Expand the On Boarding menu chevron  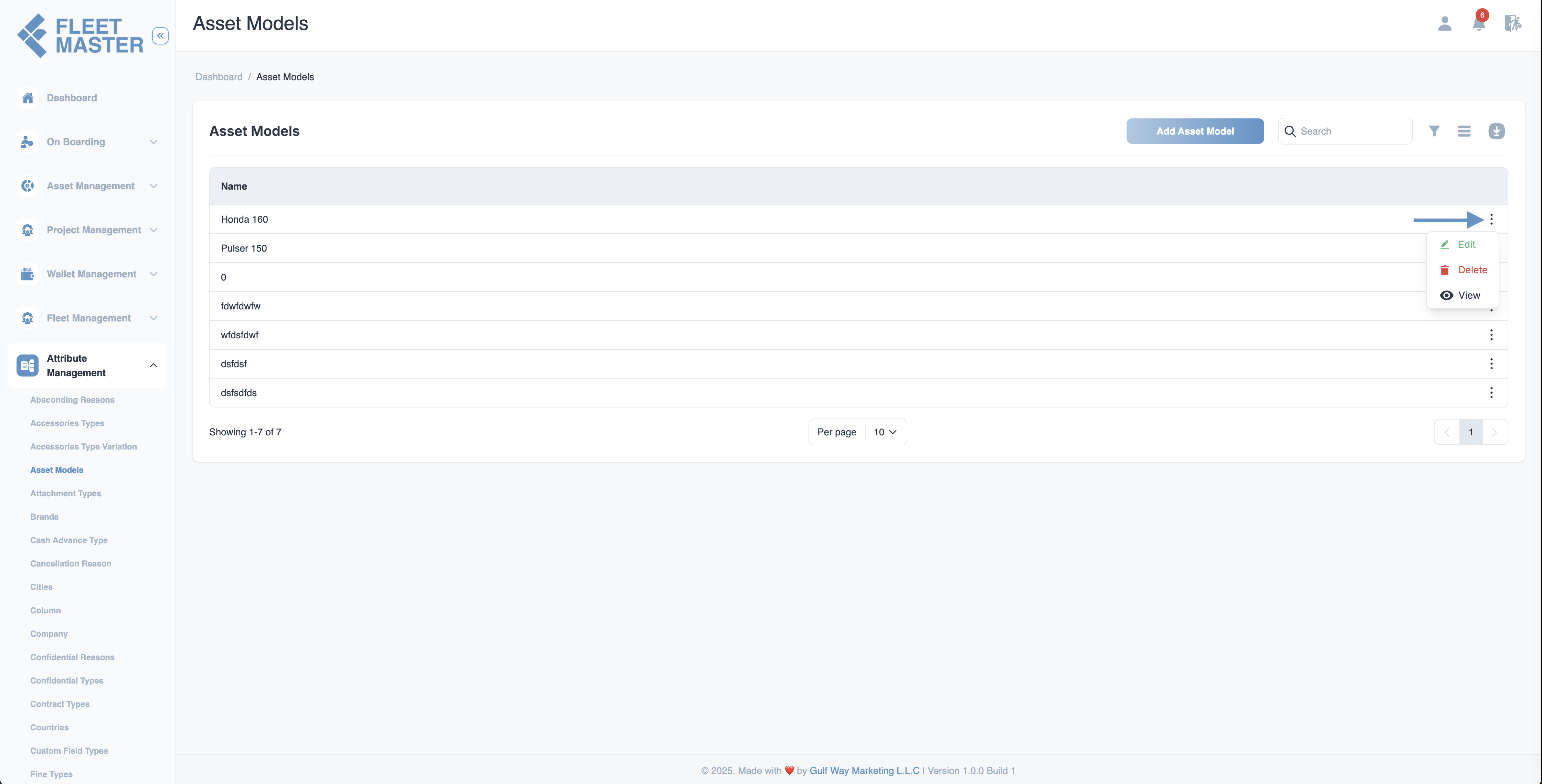coord(153,142)
